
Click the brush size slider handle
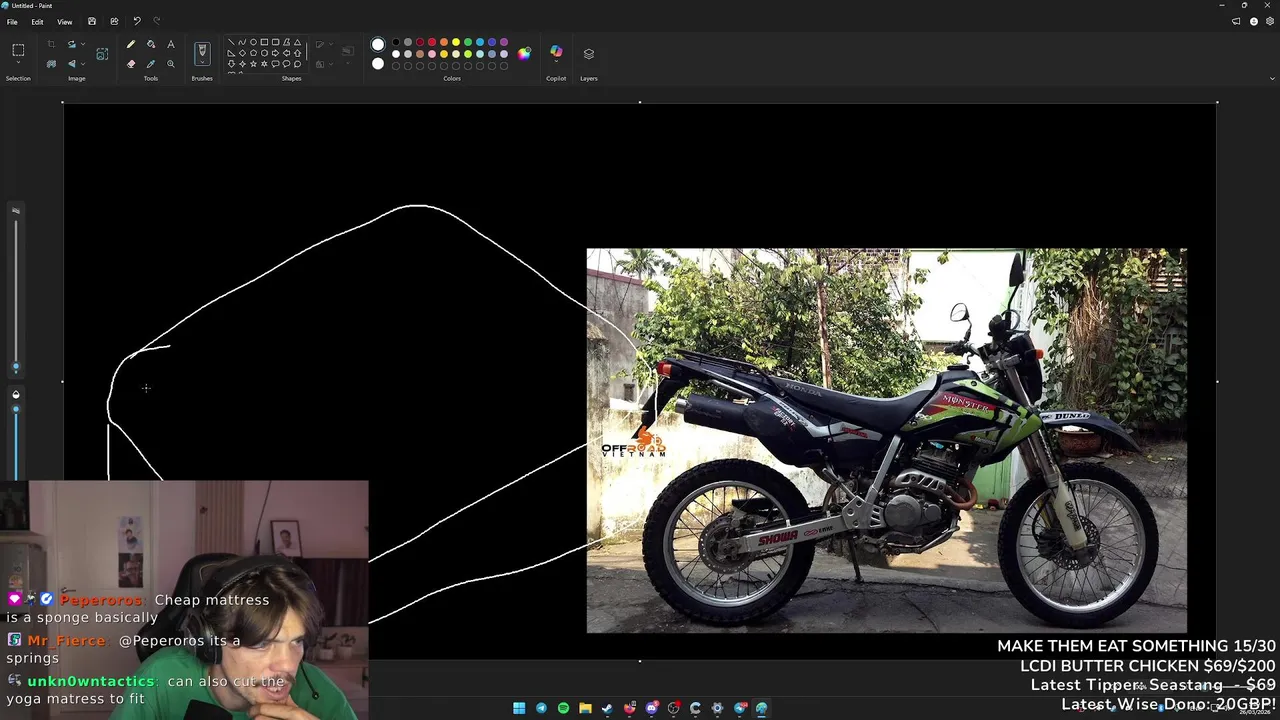[15, 366]
